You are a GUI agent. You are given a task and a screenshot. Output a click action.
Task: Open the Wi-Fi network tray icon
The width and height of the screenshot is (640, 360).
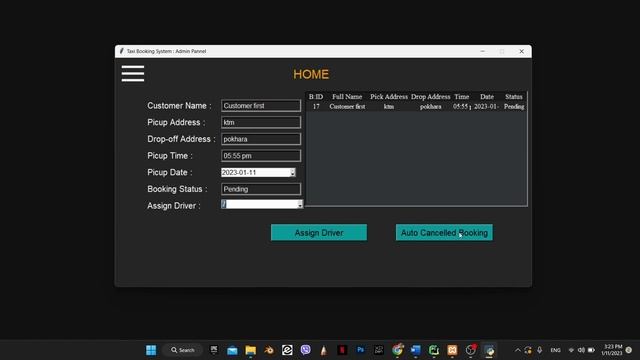point(571,350)
